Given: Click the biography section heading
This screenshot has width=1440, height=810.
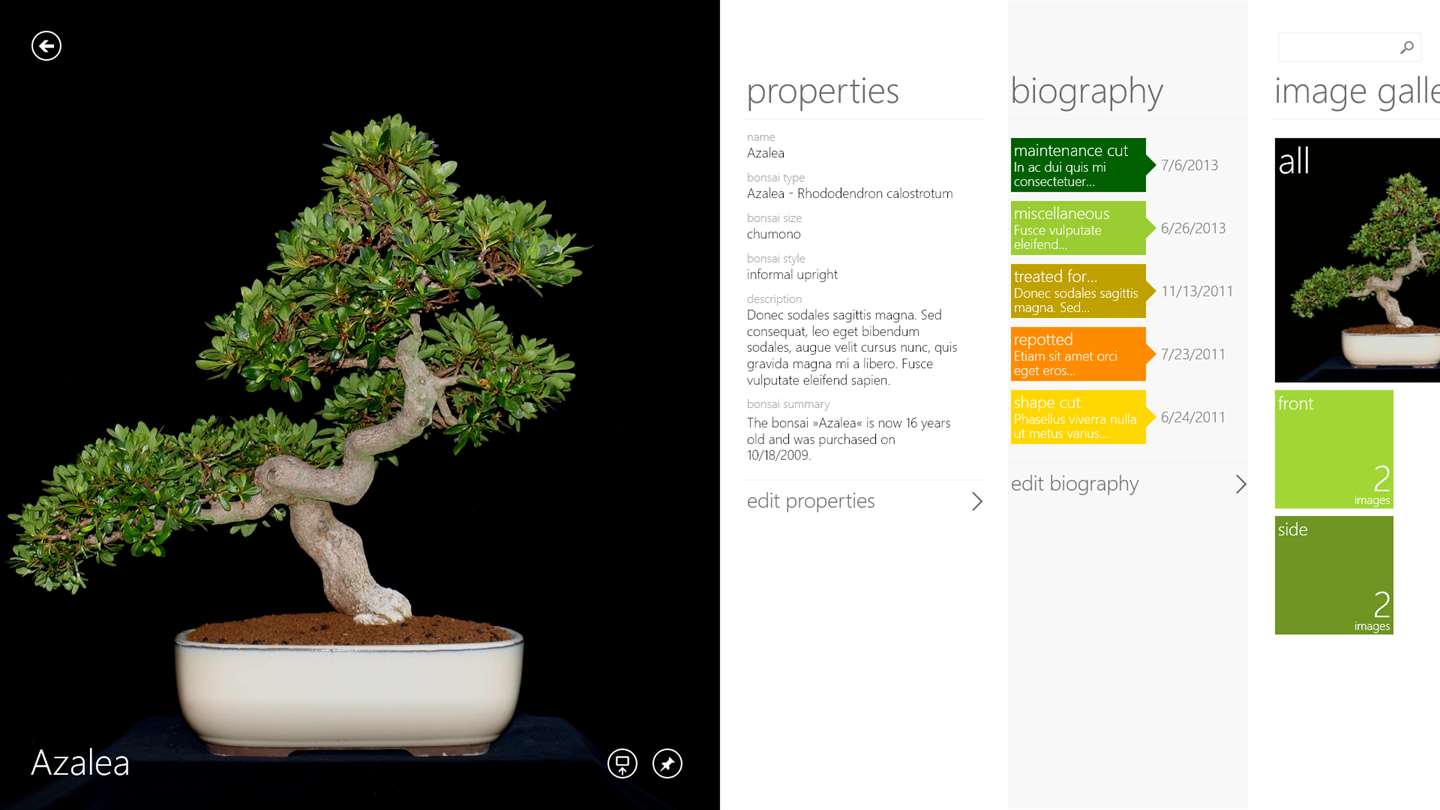Looking at the screenshot, I should [1087, 91].
